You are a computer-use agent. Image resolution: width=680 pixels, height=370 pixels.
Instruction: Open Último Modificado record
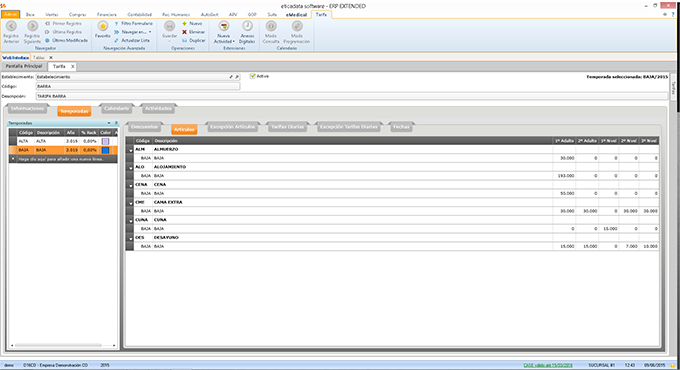[66, 40]
